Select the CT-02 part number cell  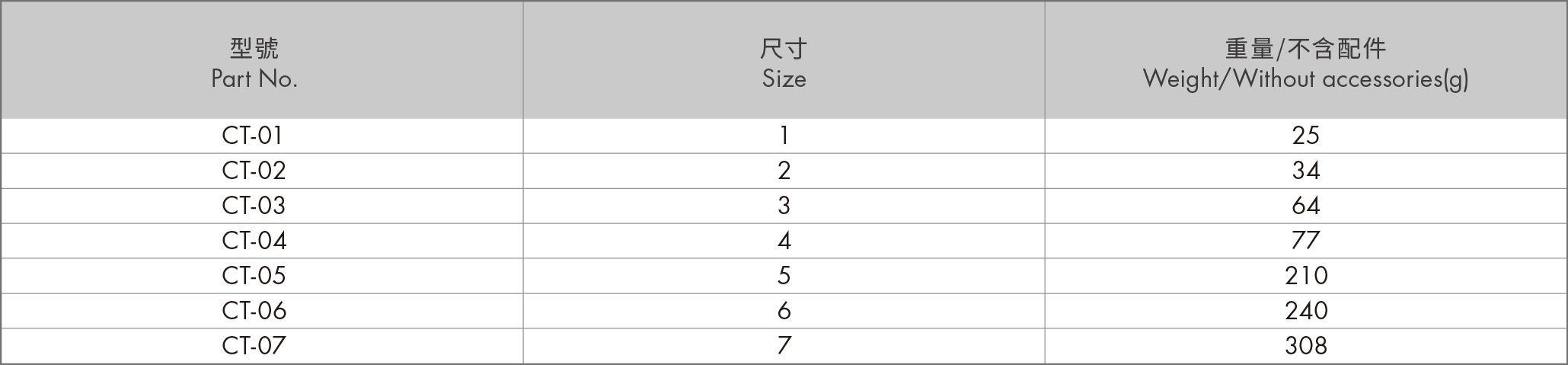tap(254, 171)
